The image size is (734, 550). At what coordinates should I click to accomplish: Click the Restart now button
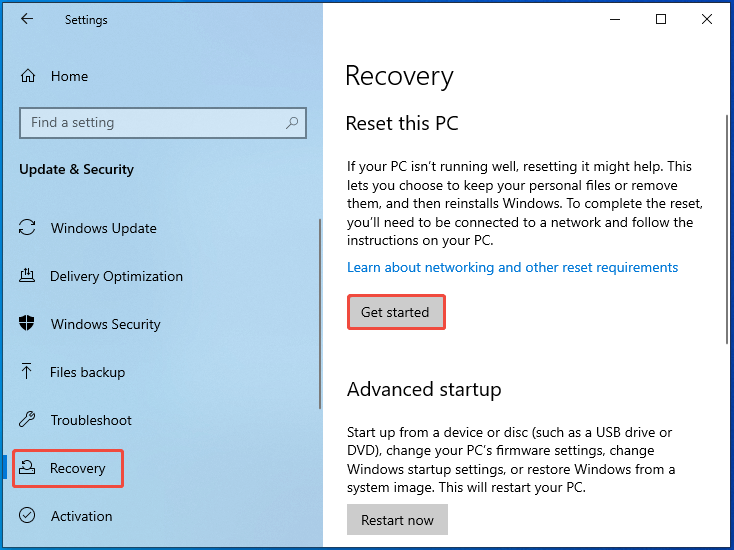pos(397,520)
